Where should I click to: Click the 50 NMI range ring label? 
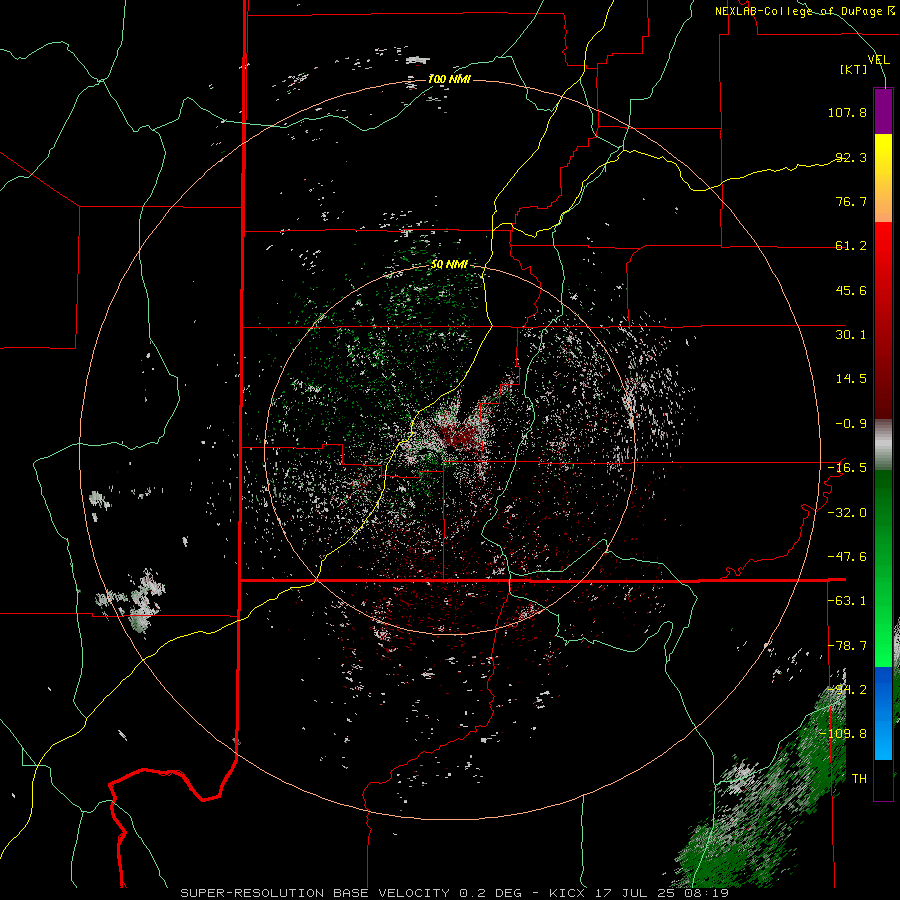tap(449, 265)
